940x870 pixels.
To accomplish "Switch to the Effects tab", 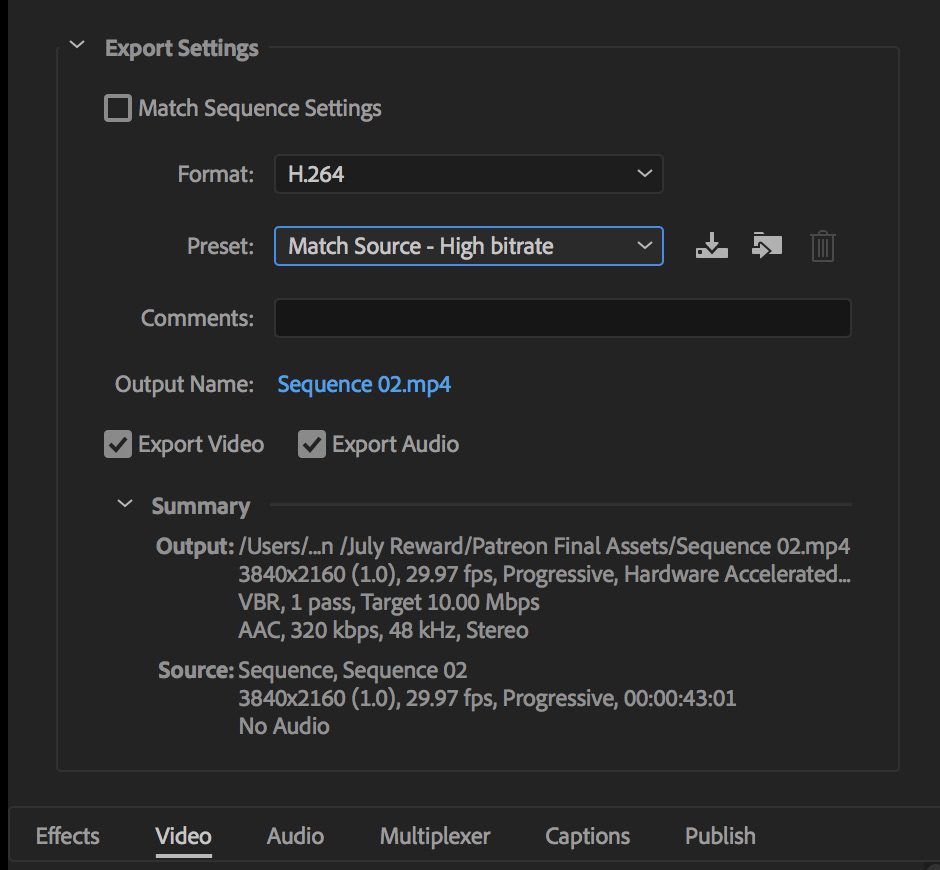I will (66, 835).
